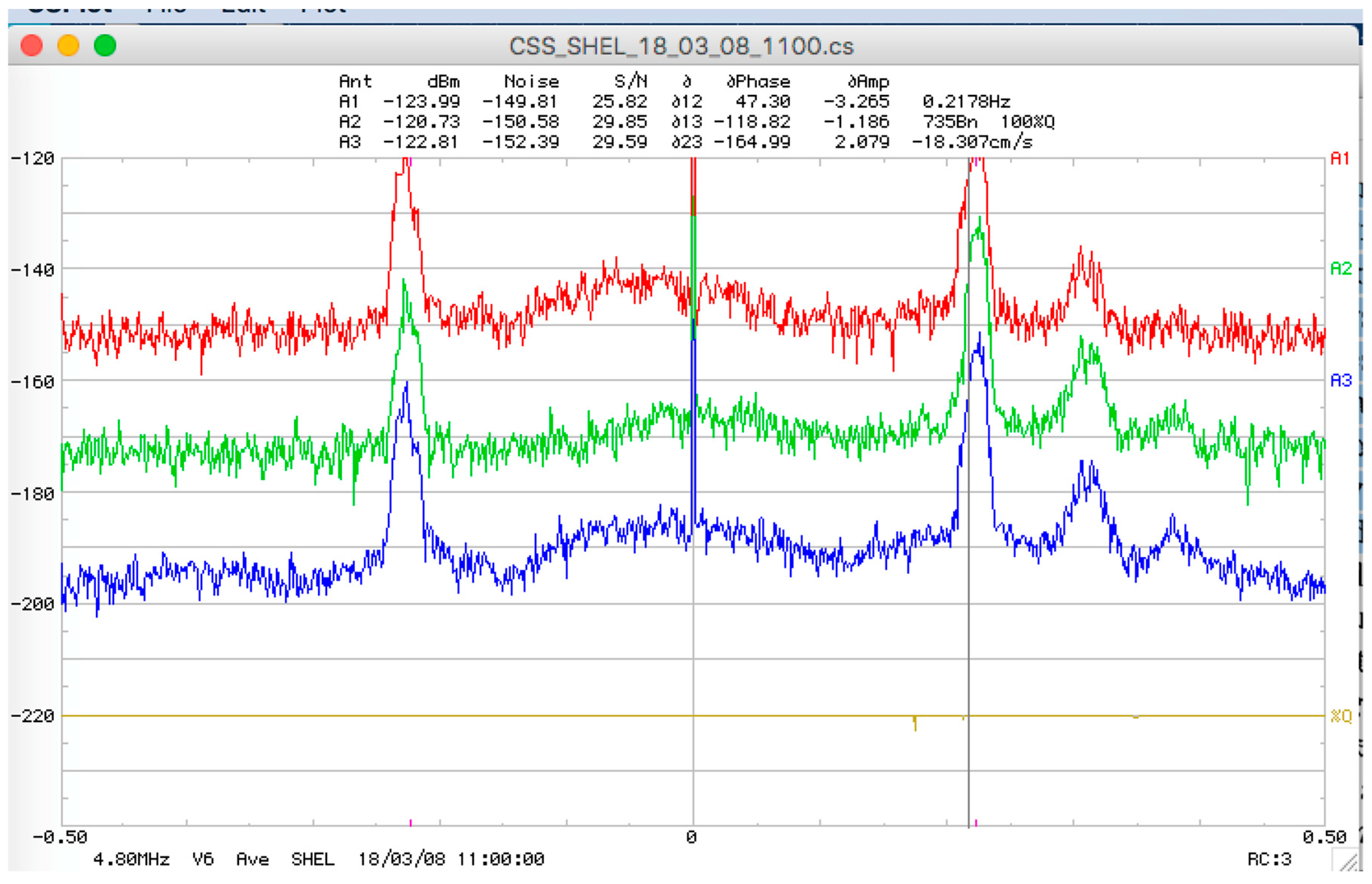This screenshot has width=1372, height=884.
Task: Select the blue A3 legend label
Action: (1341, 381)
